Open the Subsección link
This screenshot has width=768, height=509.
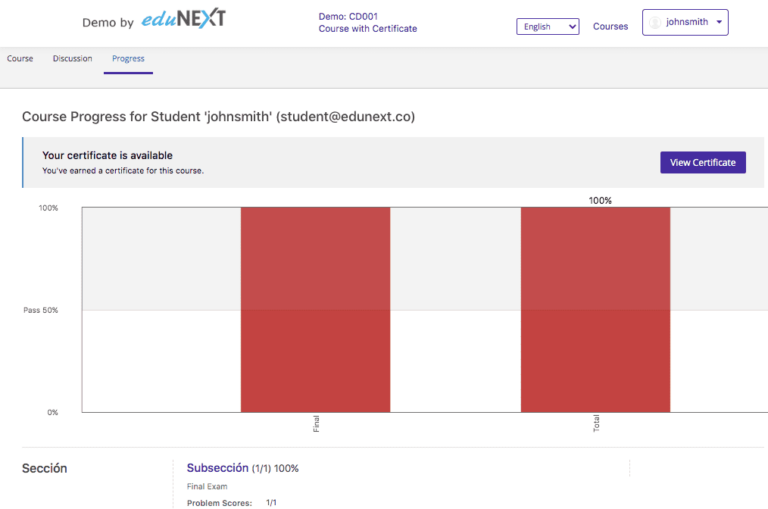[x=217, y=468]
